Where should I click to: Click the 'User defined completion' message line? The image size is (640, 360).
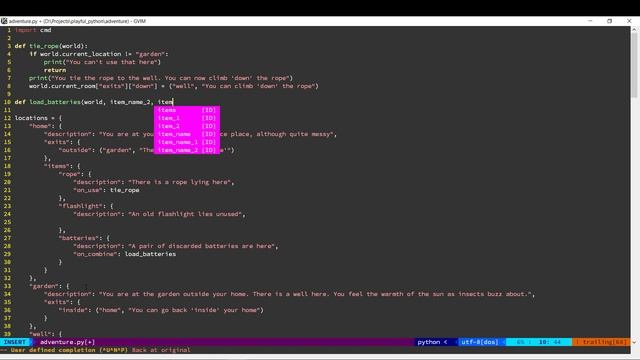(x=96, y=350)
